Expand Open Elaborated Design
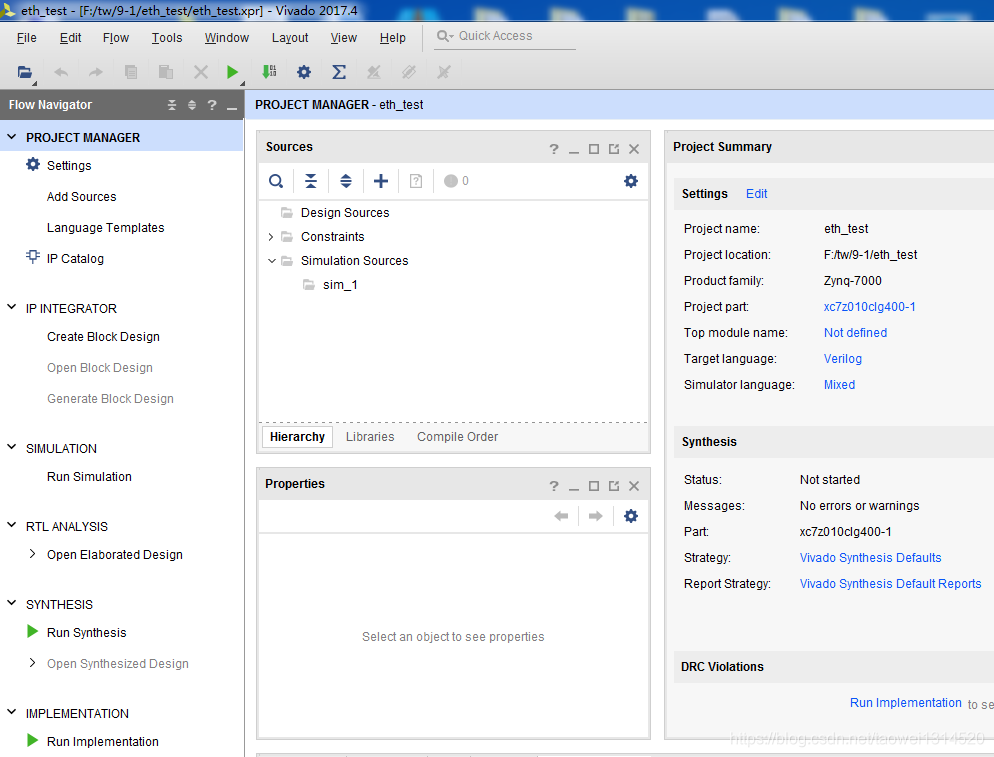994x757 pixels. [x=32, y=554]
